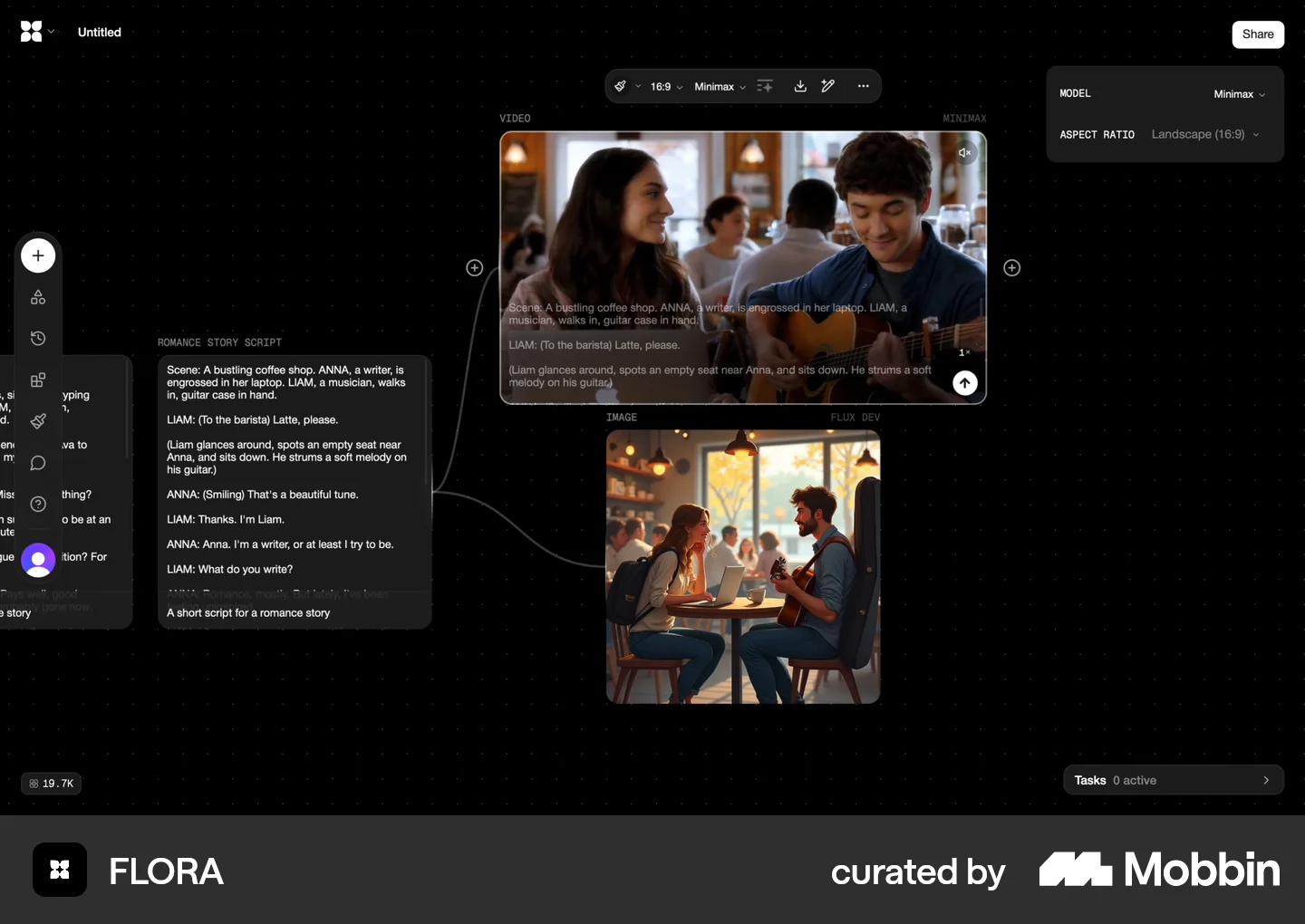Click 'LIAM: What do you write?' line
The width and height of the screenshot is (1305, 924).
[x=229, y=570]
